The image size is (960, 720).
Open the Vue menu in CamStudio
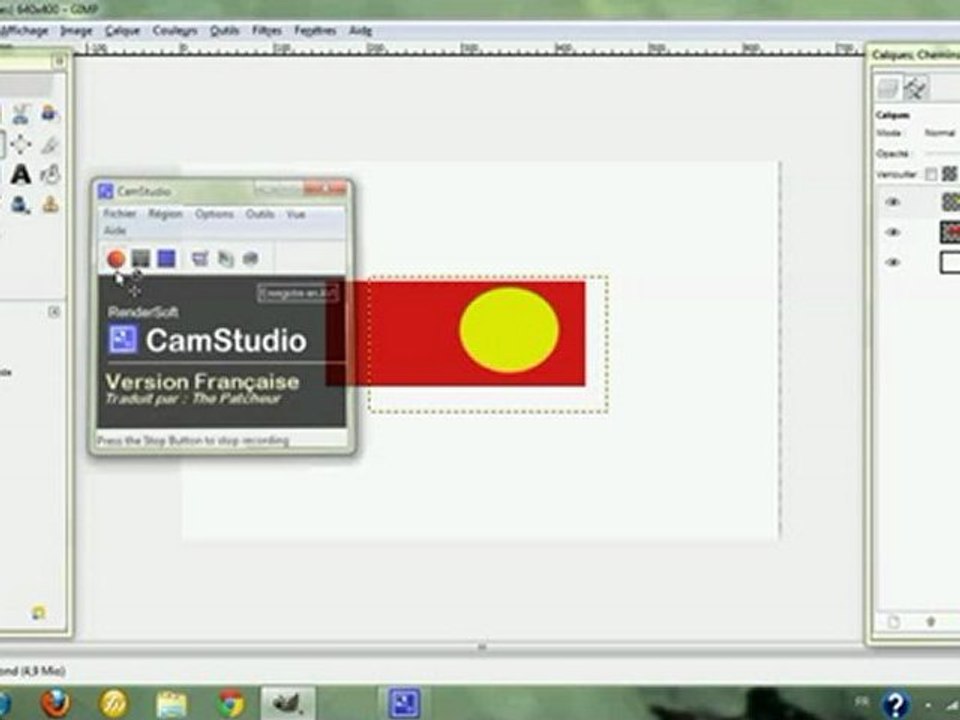(x=296, y=214)
